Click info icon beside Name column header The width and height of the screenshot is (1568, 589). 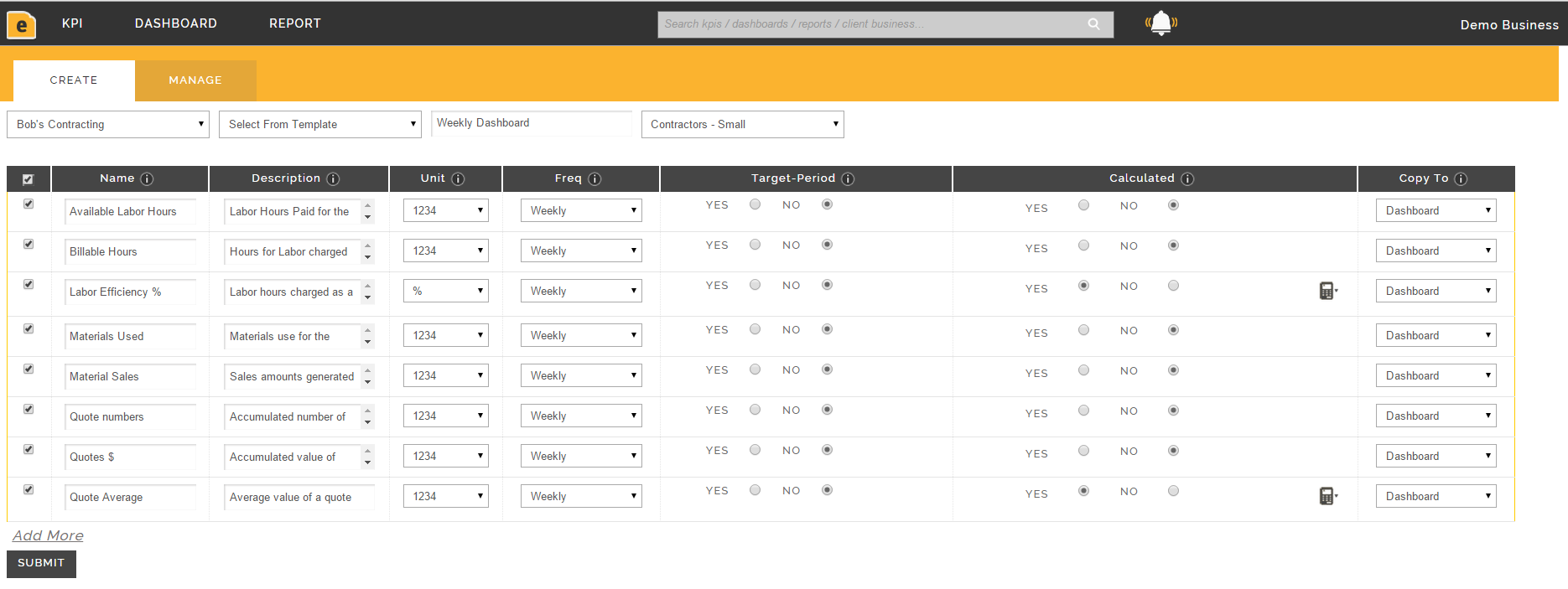click(x=147, y=179)
